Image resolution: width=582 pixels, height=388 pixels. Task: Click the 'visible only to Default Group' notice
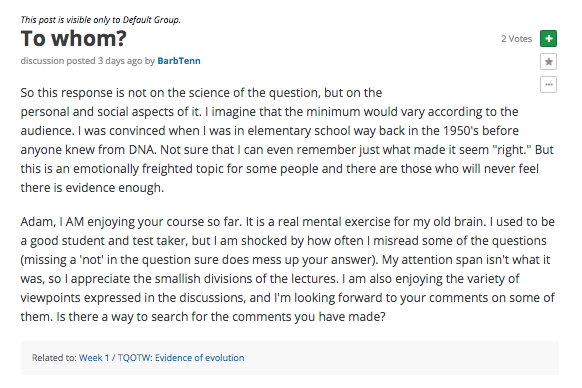point(100,20)
